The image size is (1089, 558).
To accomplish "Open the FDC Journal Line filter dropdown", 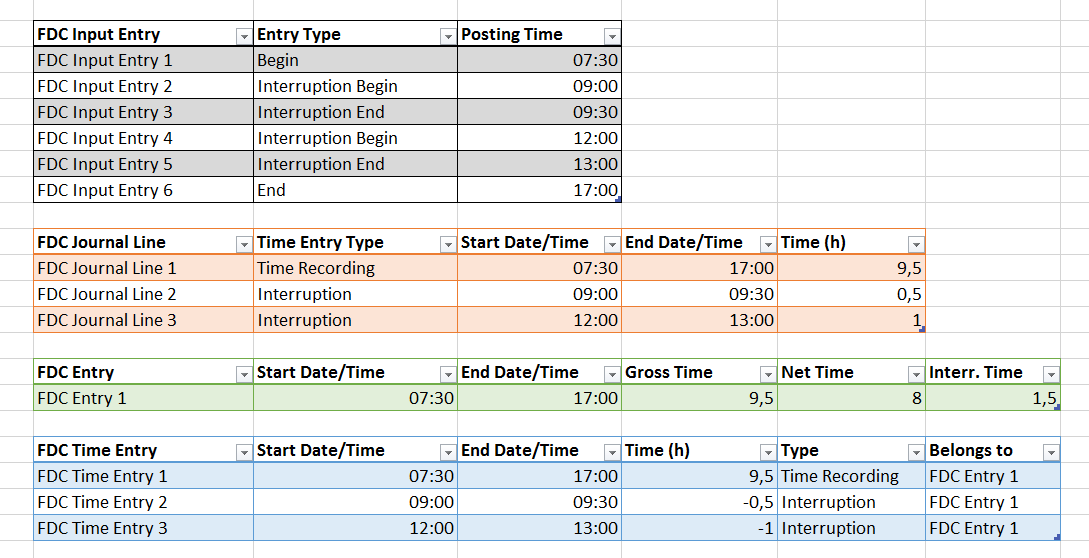I will point(243,244).
